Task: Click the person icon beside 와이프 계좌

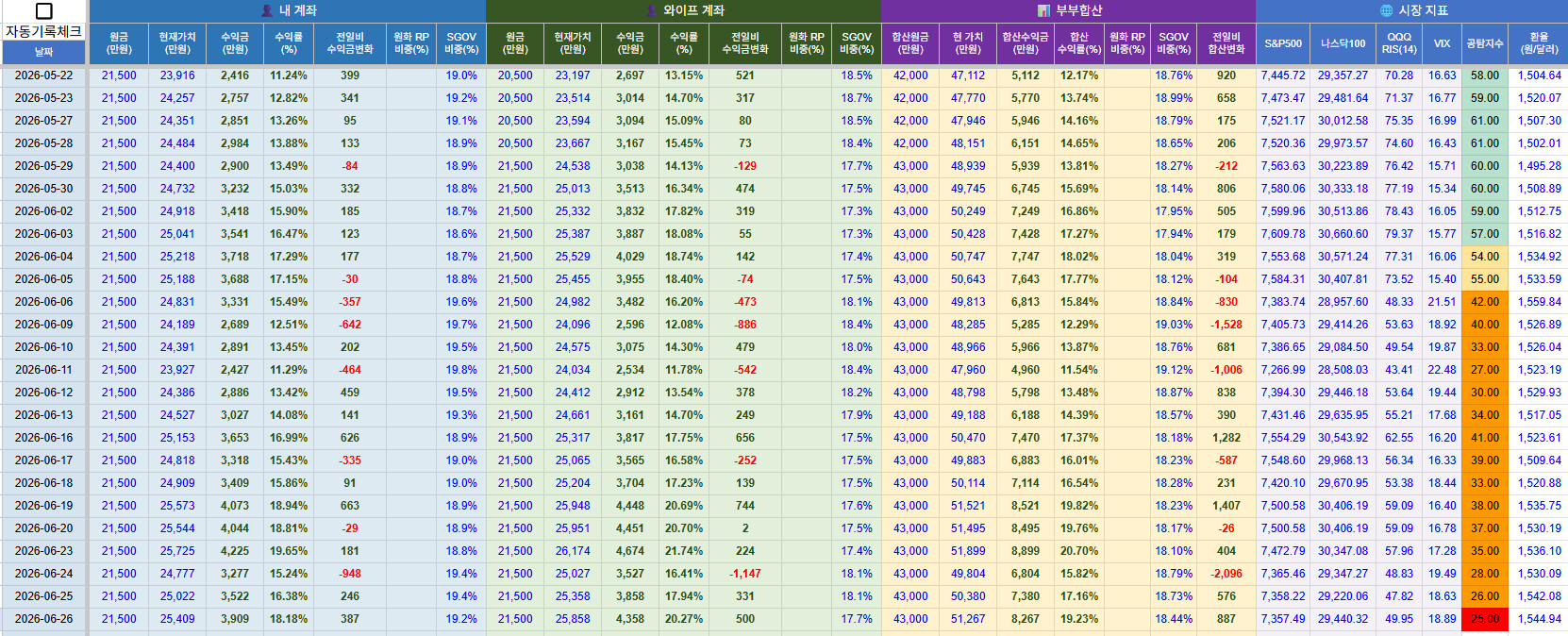Action: [x=652, y=11]
